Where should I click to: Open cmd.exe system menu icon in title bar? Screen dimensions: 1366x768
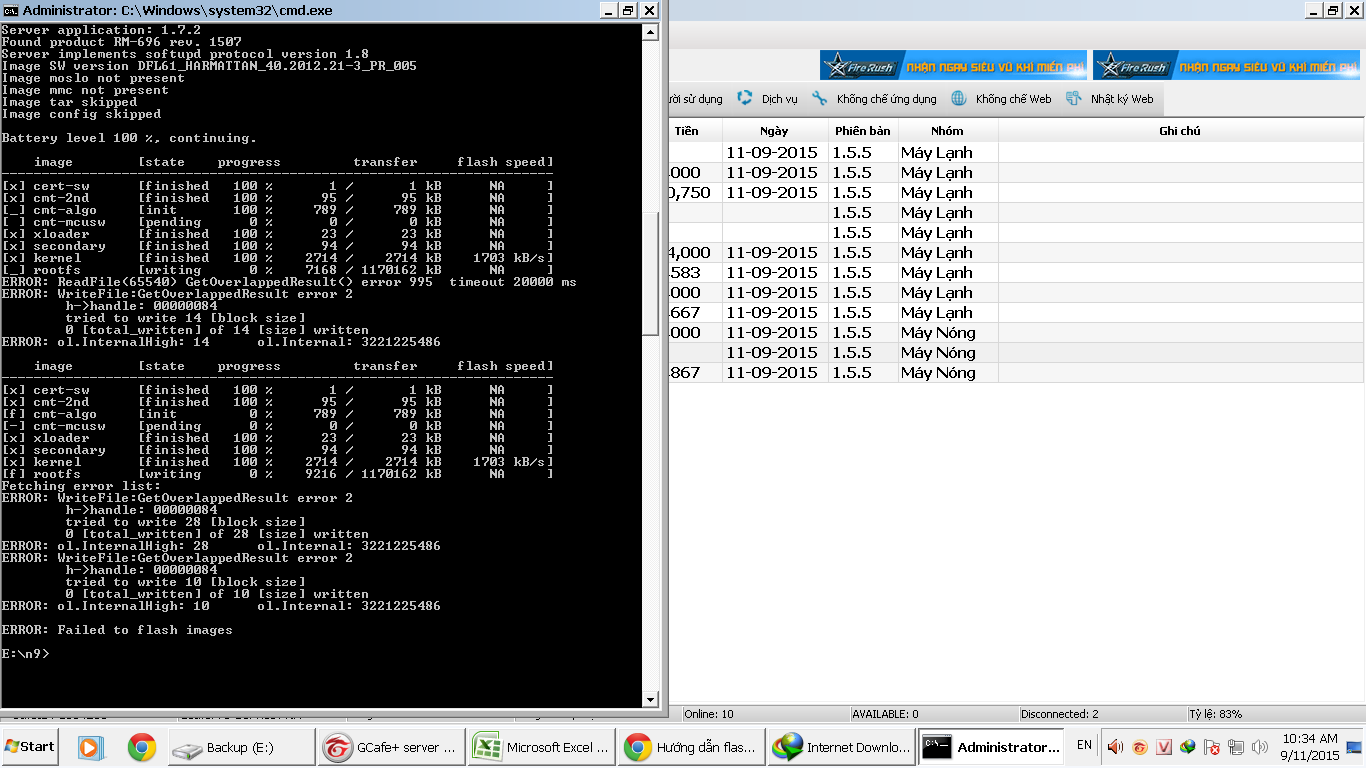(11, 11)
